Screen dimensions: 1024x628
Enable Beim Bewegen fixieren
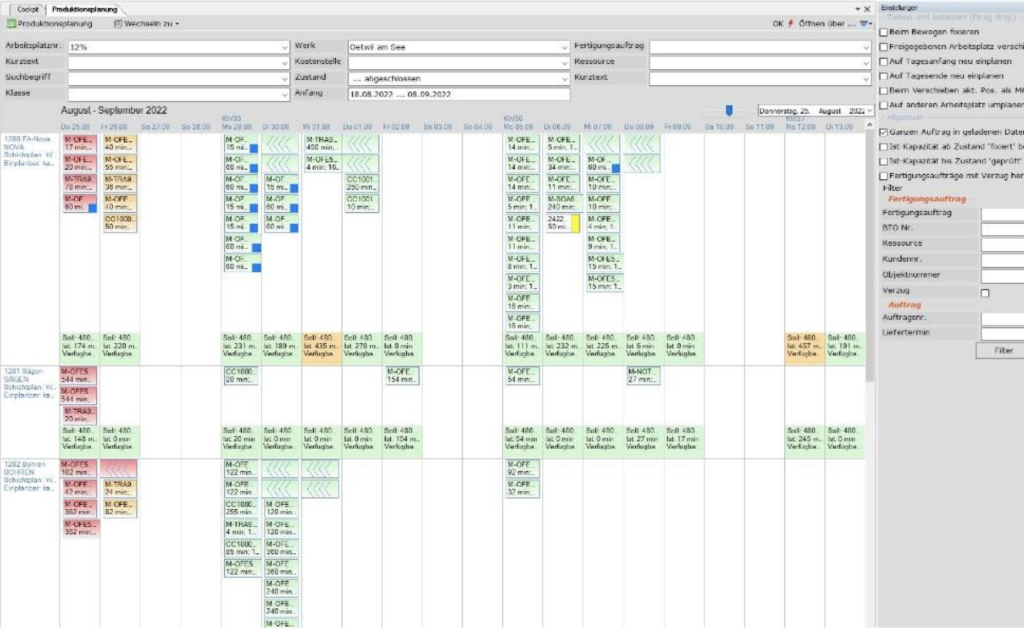point(884,32)
